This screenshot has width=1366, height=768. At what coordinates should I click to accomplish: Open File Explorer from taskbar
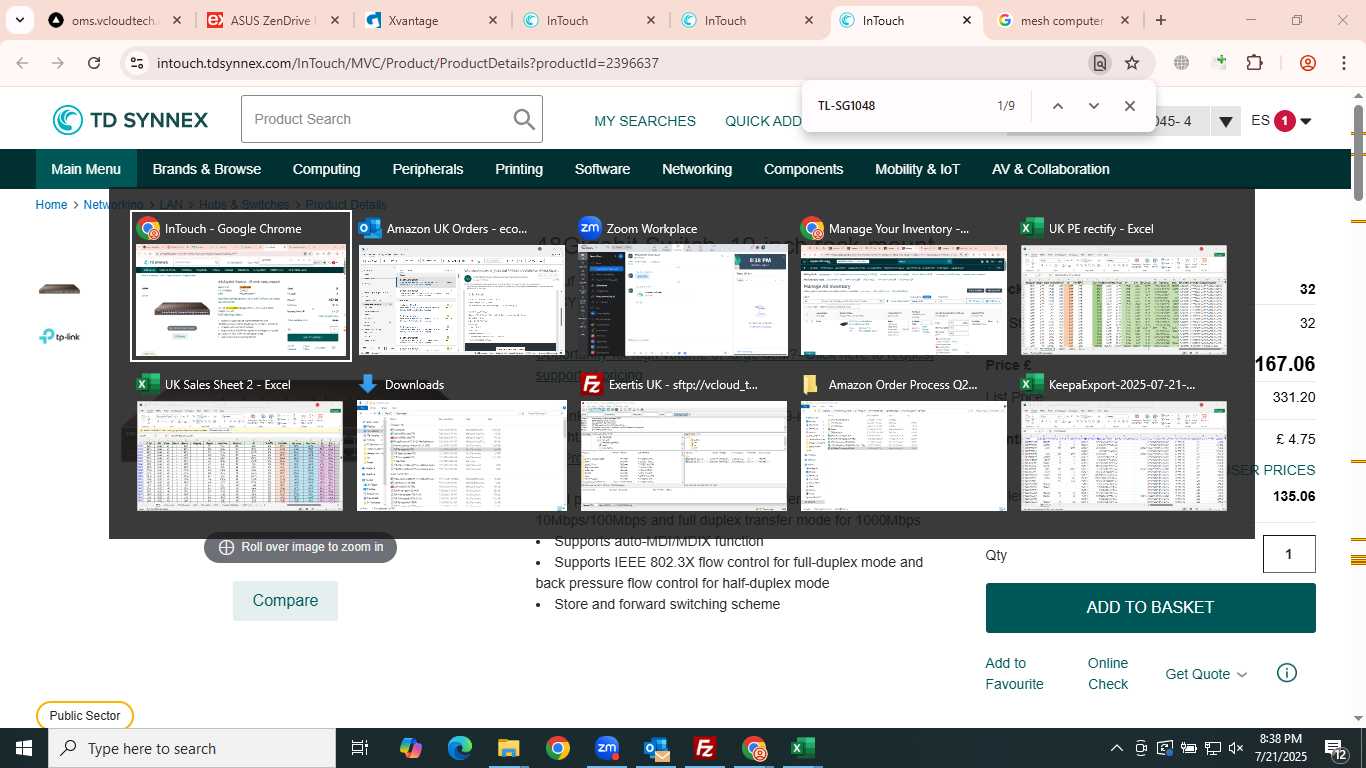tap(508, 748)
